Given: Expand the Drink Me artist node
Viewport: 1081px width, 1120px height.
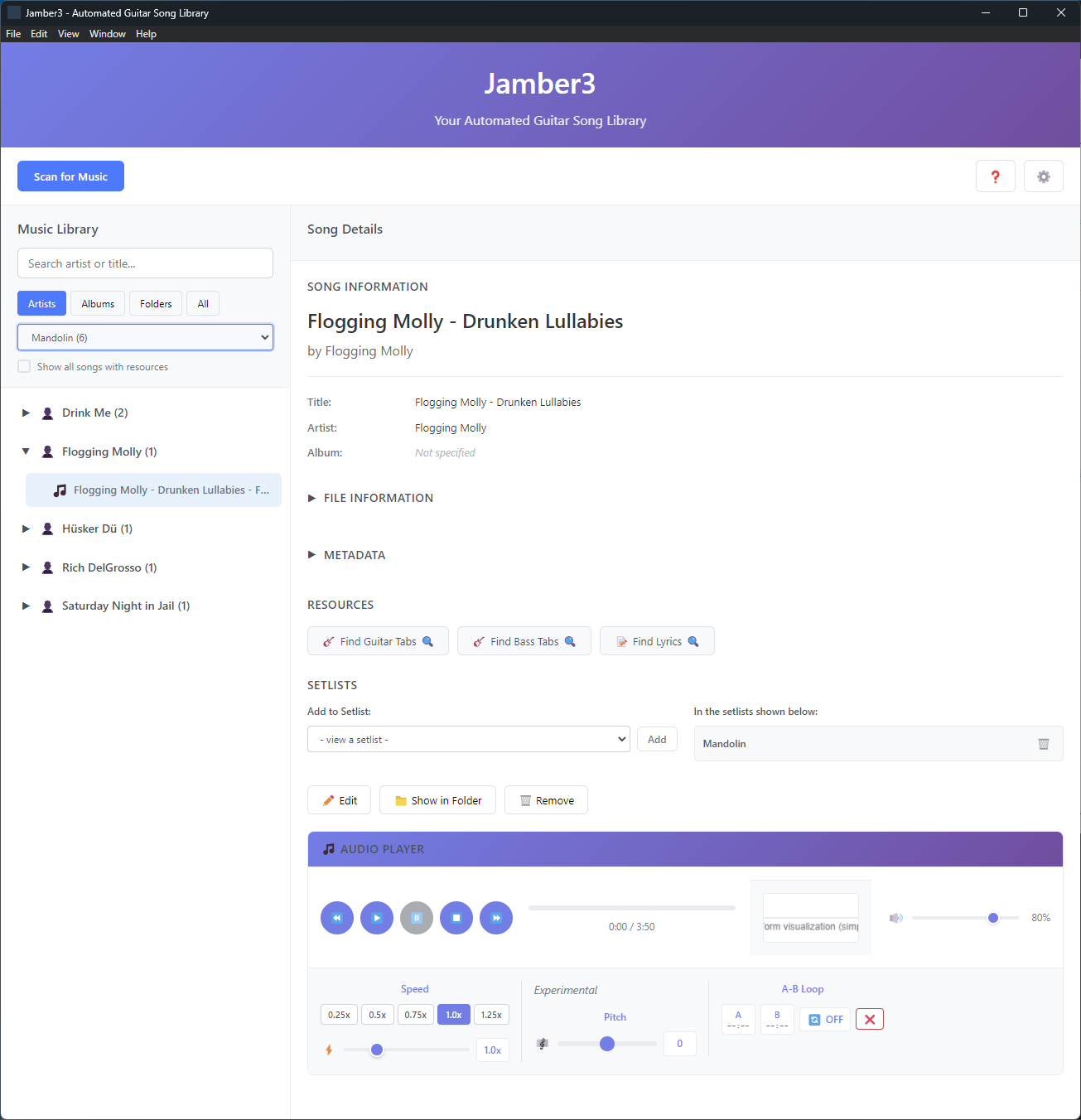Looking at the screenshot, I should click(x=26, y=413).
